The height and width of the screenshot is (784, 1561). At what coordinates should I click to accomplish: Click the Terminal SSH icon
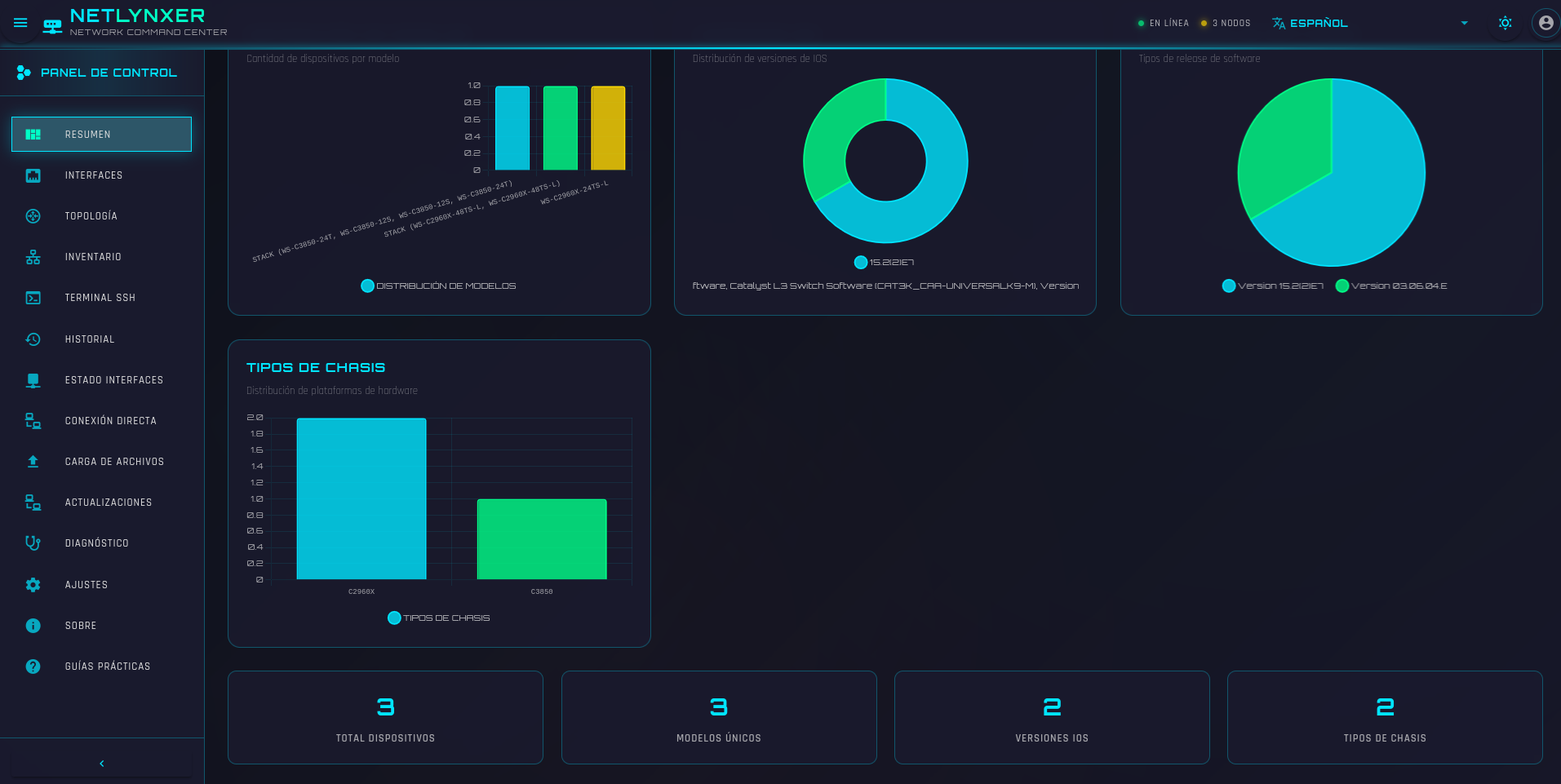point(33,298)
